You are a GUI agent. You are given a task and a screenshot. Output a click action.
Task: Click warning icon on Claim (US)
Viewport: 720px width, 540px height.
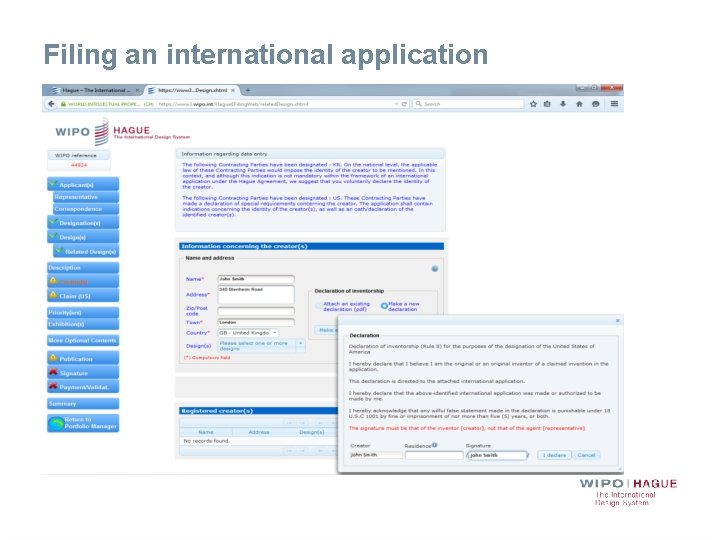(x=53, y=295)
